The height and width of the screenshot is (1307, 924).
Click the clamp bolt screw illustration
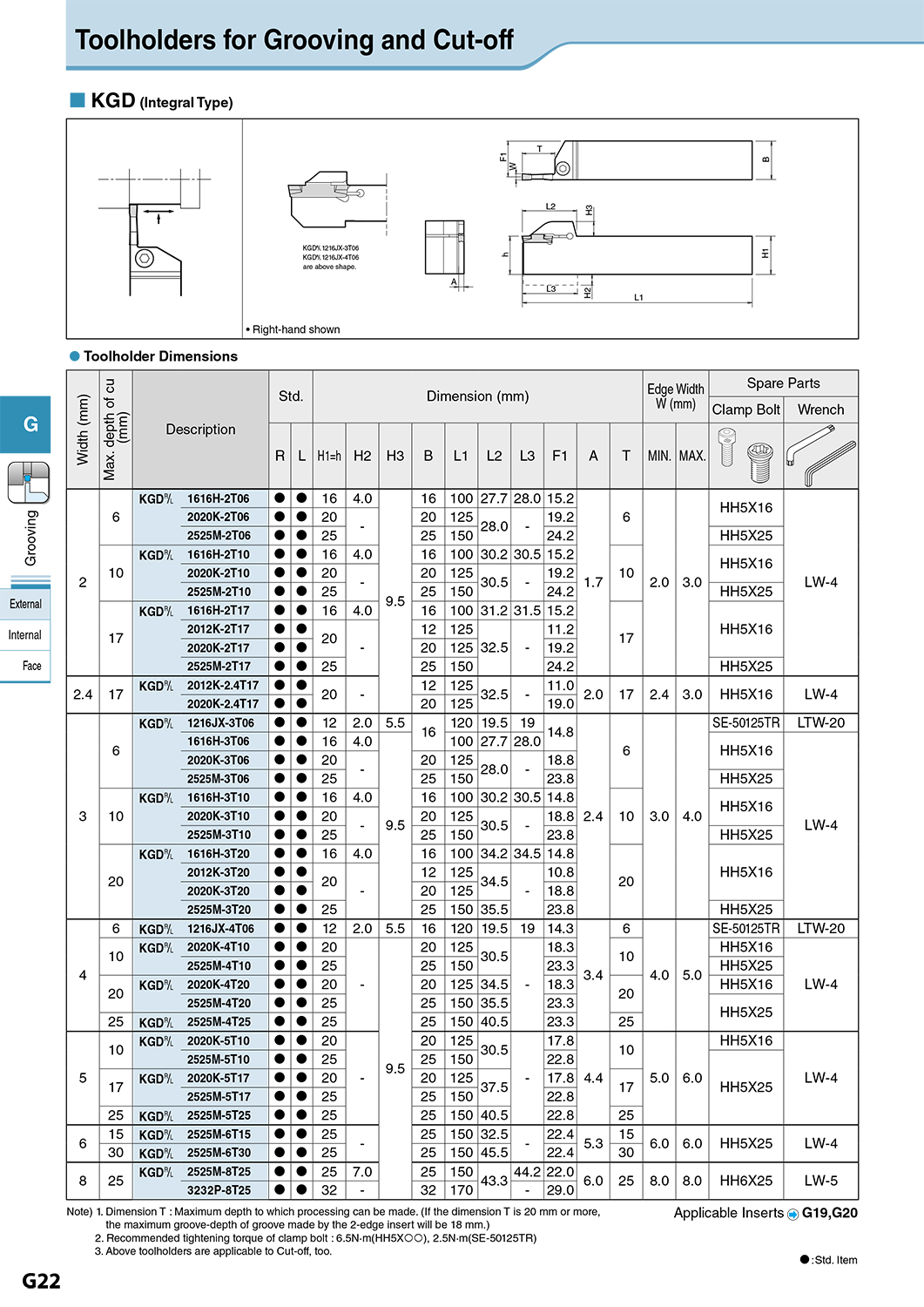pos(746,456)
